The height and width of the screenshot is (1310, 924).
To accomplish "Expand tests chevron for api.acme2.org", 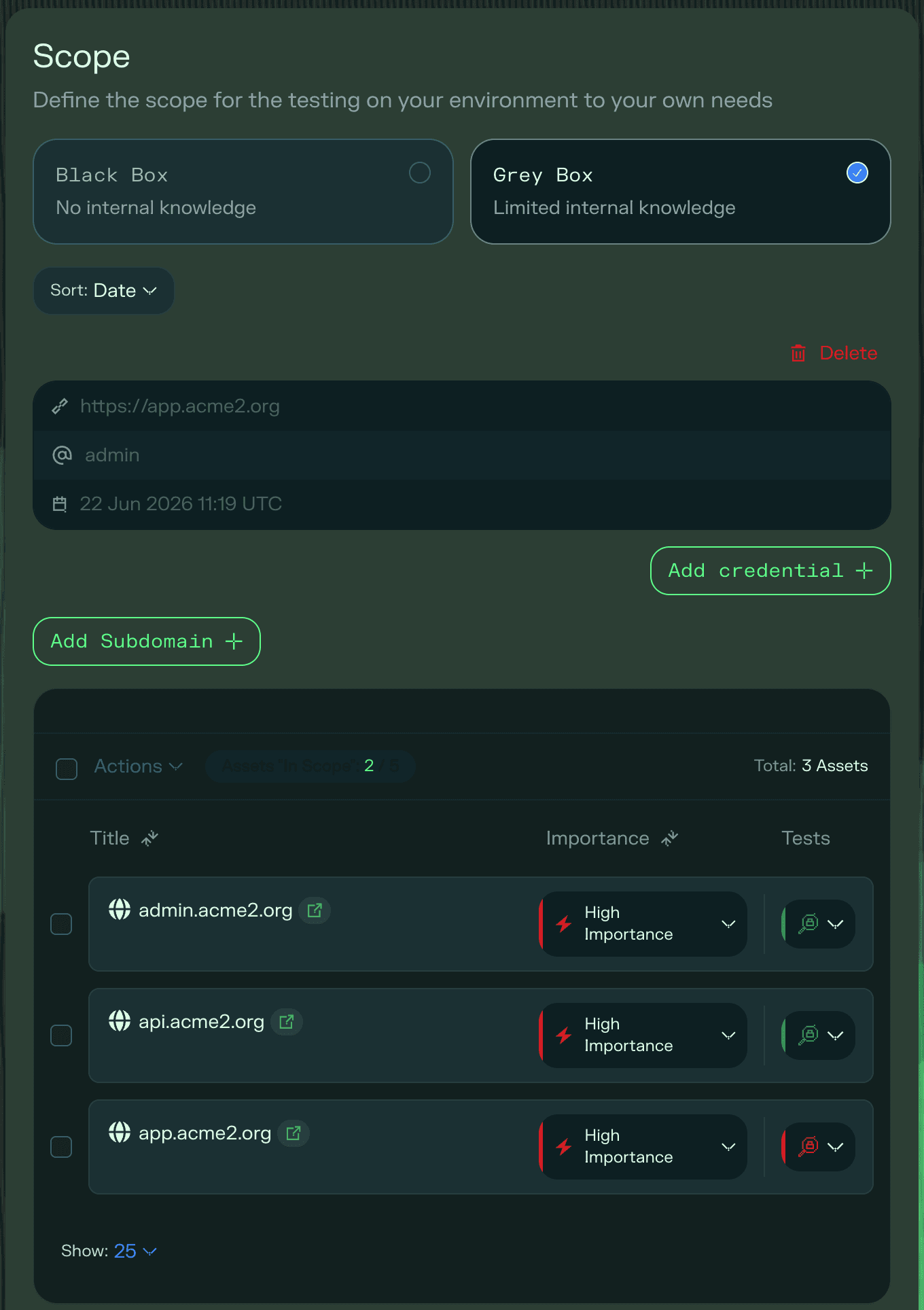I will (836, 1035).
